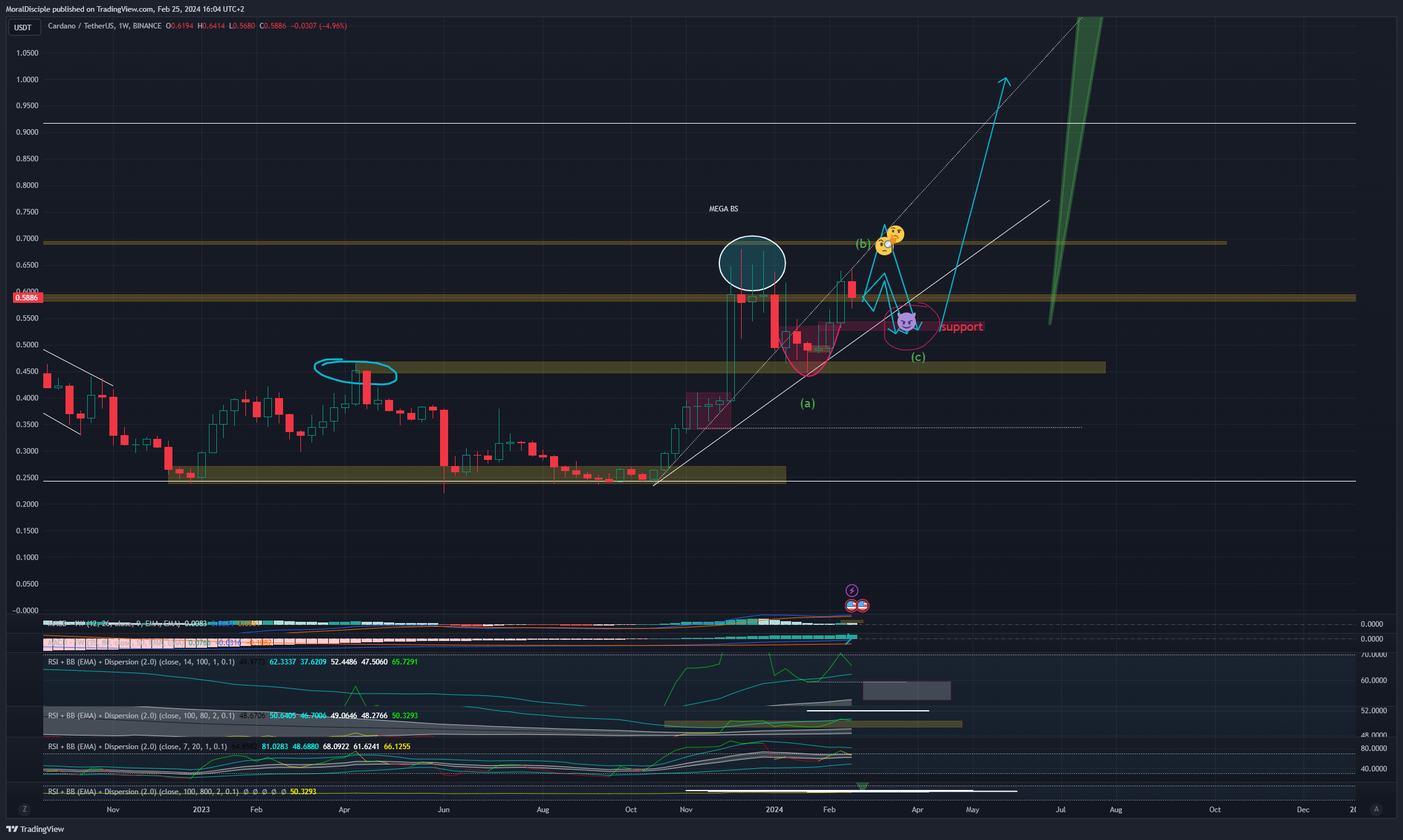Screen dimensions: 1403x840
Task: Select the pink rectangle in the RSI pane
Action: click(x=907, y=690)
